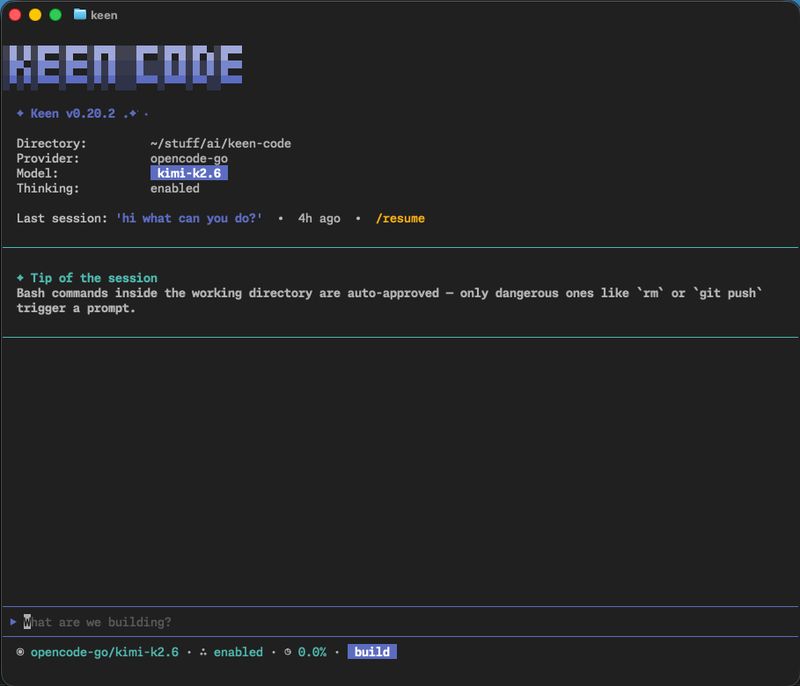Select the 'hi what can you do?' session text
This screenshot has height=686, width=800.
(189, 218)
